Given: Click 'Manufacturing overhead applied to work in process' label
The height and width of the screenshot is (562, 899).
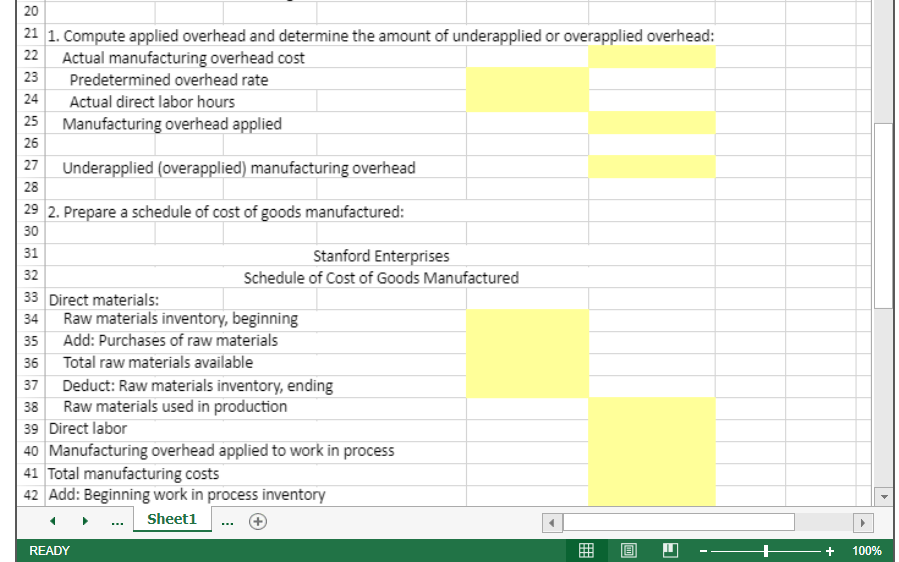Looking at the screenshot, I should pos(221,451).
